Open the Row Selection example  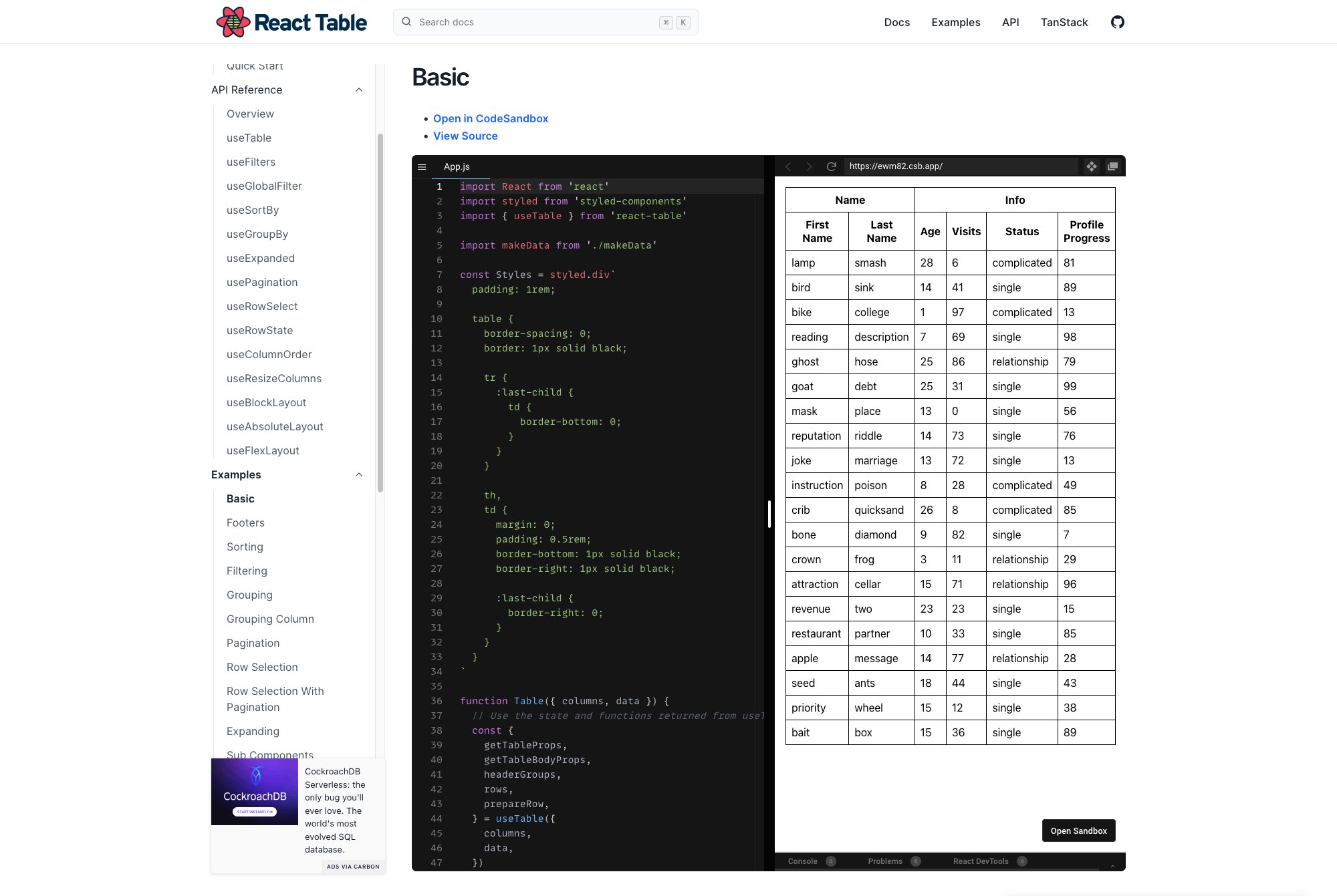pos(262,667)
